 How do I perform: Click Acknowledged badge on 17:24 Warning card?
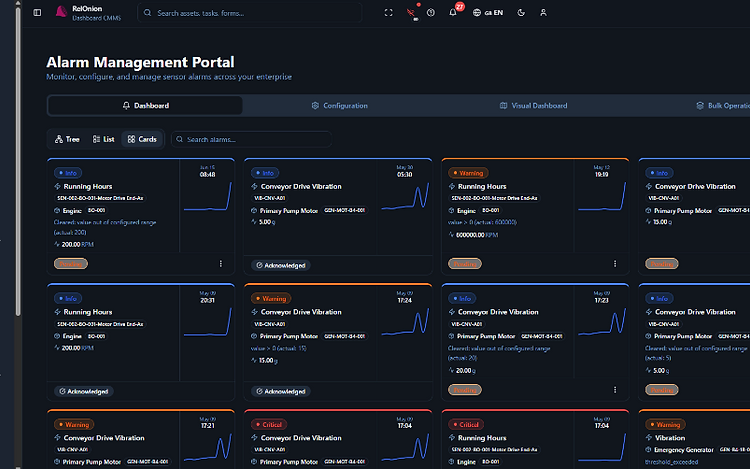pos(281,391)
